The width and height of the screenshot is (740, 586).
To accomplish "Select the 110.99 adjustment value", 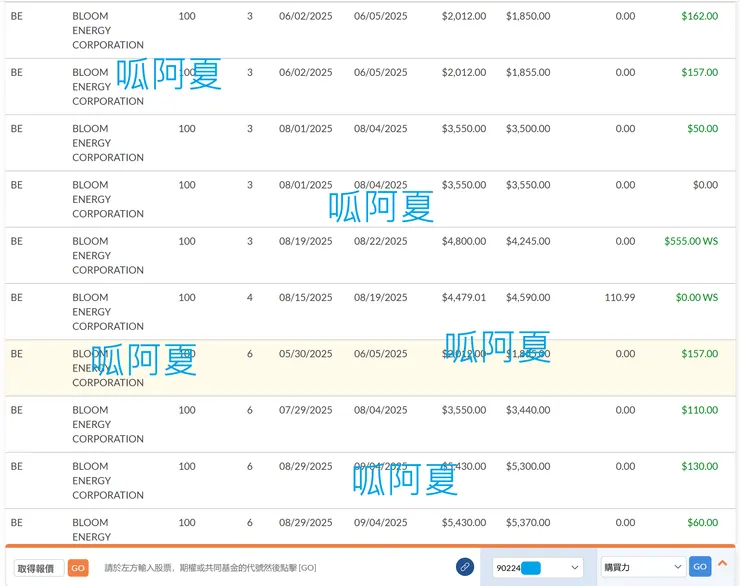I will point(620,297).
